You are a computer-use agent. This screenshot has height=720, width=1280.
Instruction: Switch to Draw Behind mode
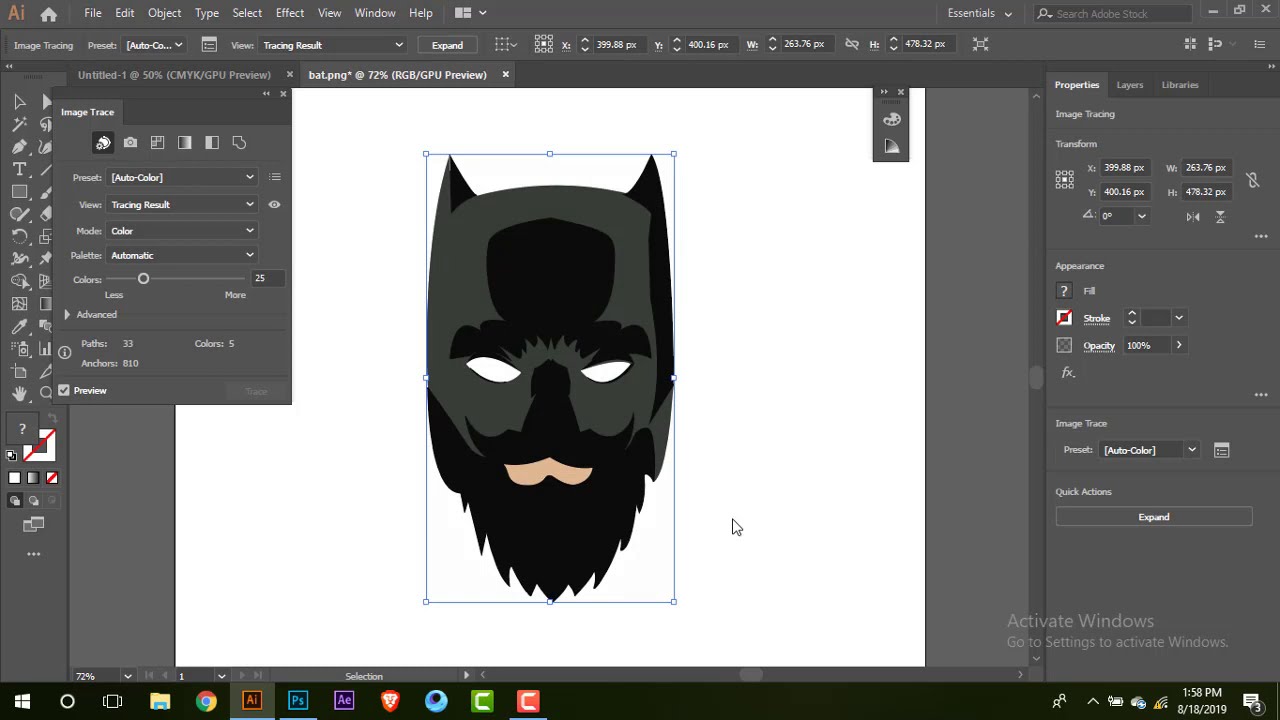click(33, 501)
